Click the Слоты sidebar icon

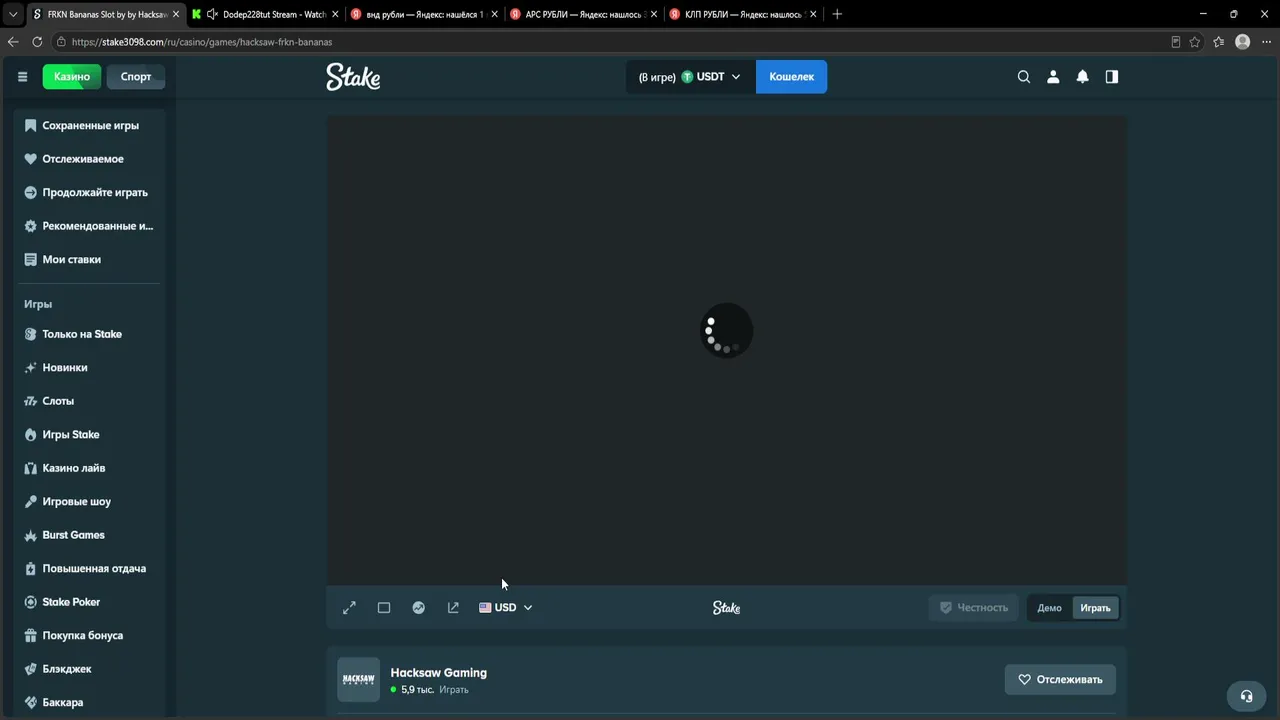[x=30, y=401]
